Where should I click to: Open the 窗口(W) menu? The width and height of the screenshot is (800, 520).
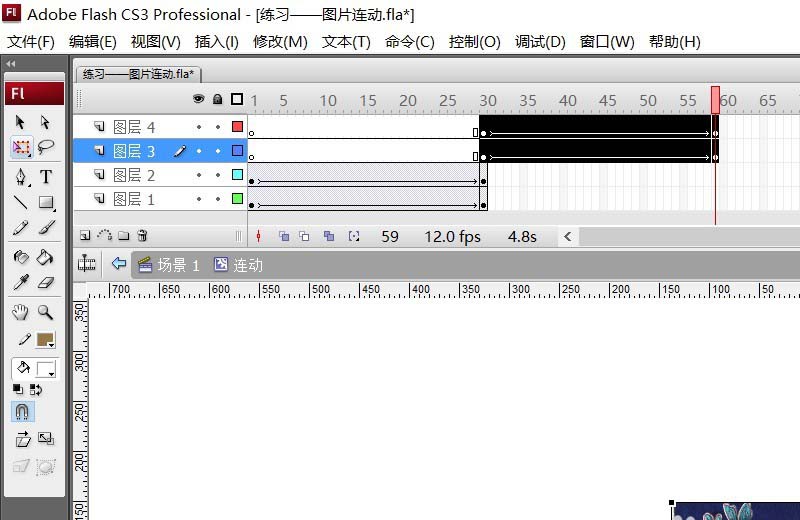coord(607,42)
